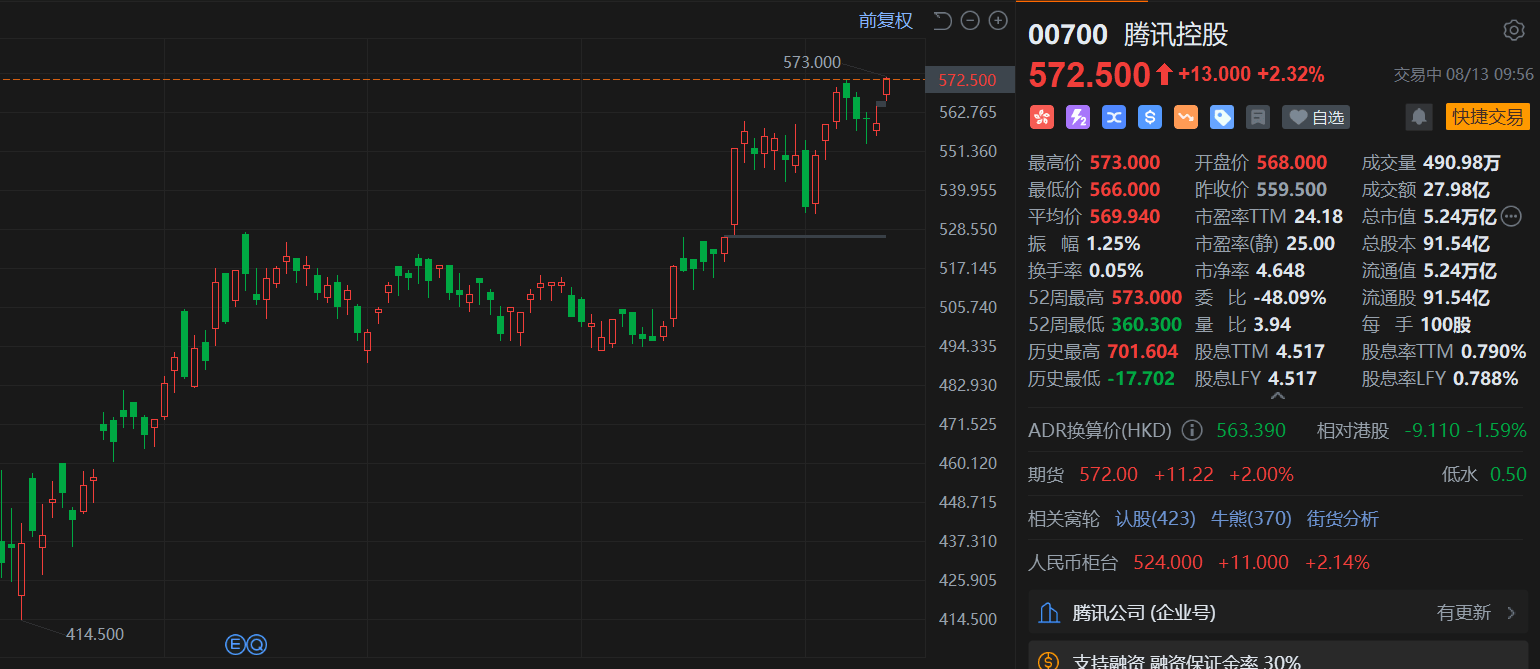Click the purple lightning Level 2 icon
The width and height of the screenshot is (1540, 669).
click(x=1078, y=117)
